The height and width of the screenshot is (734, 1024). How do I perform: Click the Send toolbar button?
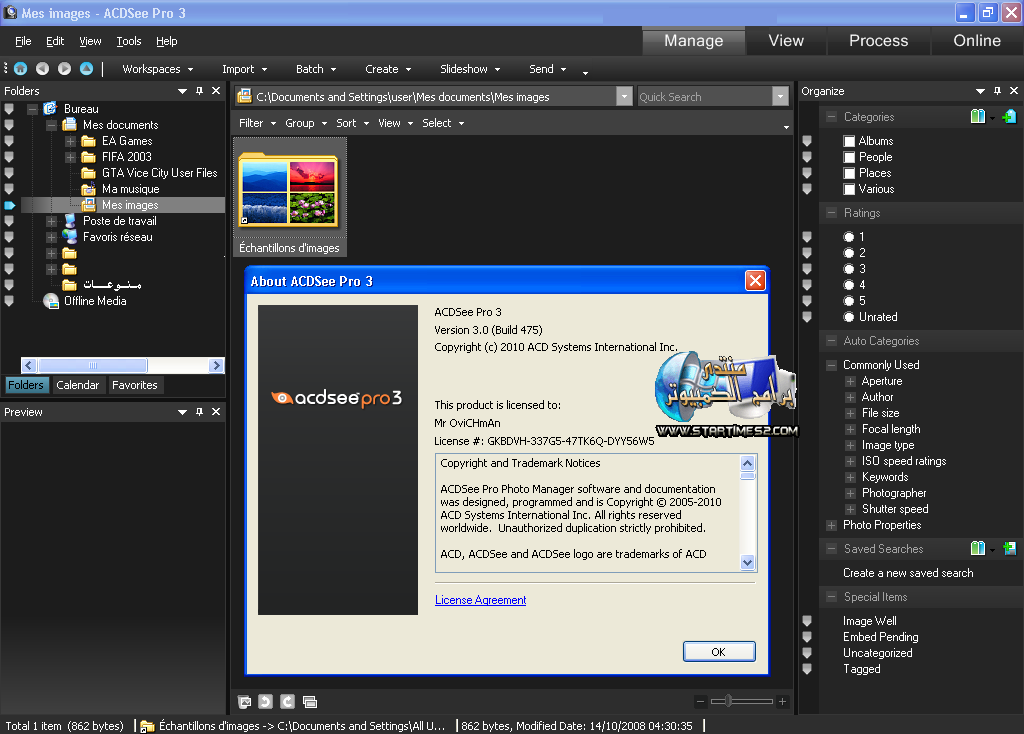point(547,69)
